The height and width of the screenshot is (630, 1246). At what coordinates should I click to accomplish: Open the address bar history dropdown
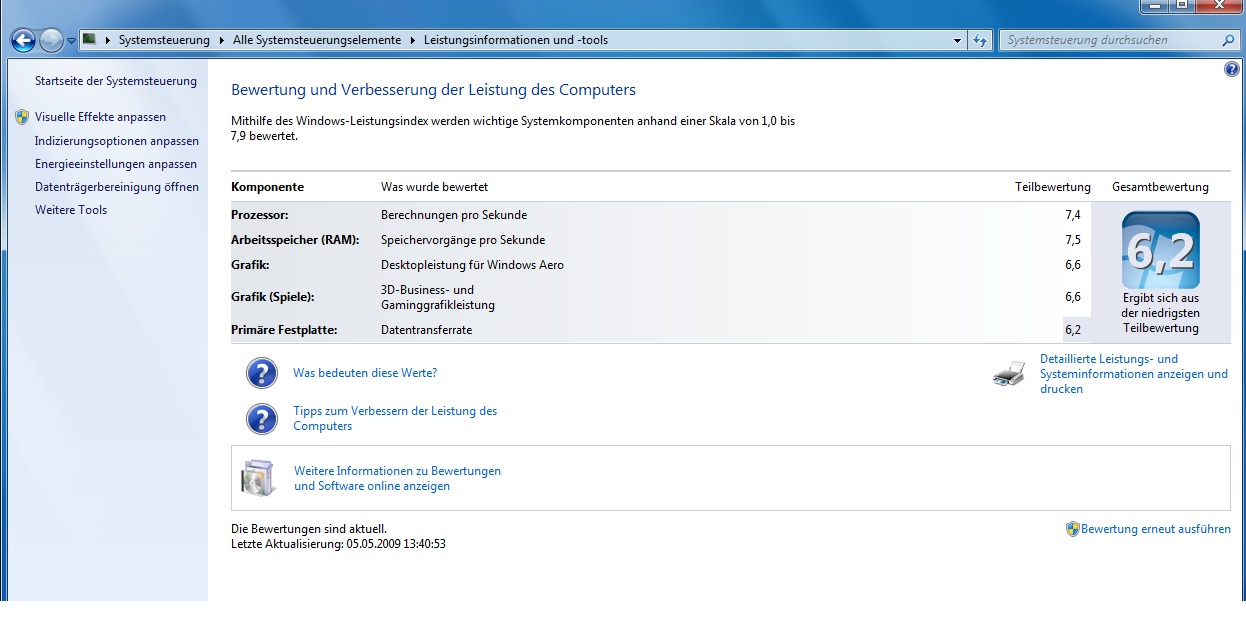click(x=958, y=41)
